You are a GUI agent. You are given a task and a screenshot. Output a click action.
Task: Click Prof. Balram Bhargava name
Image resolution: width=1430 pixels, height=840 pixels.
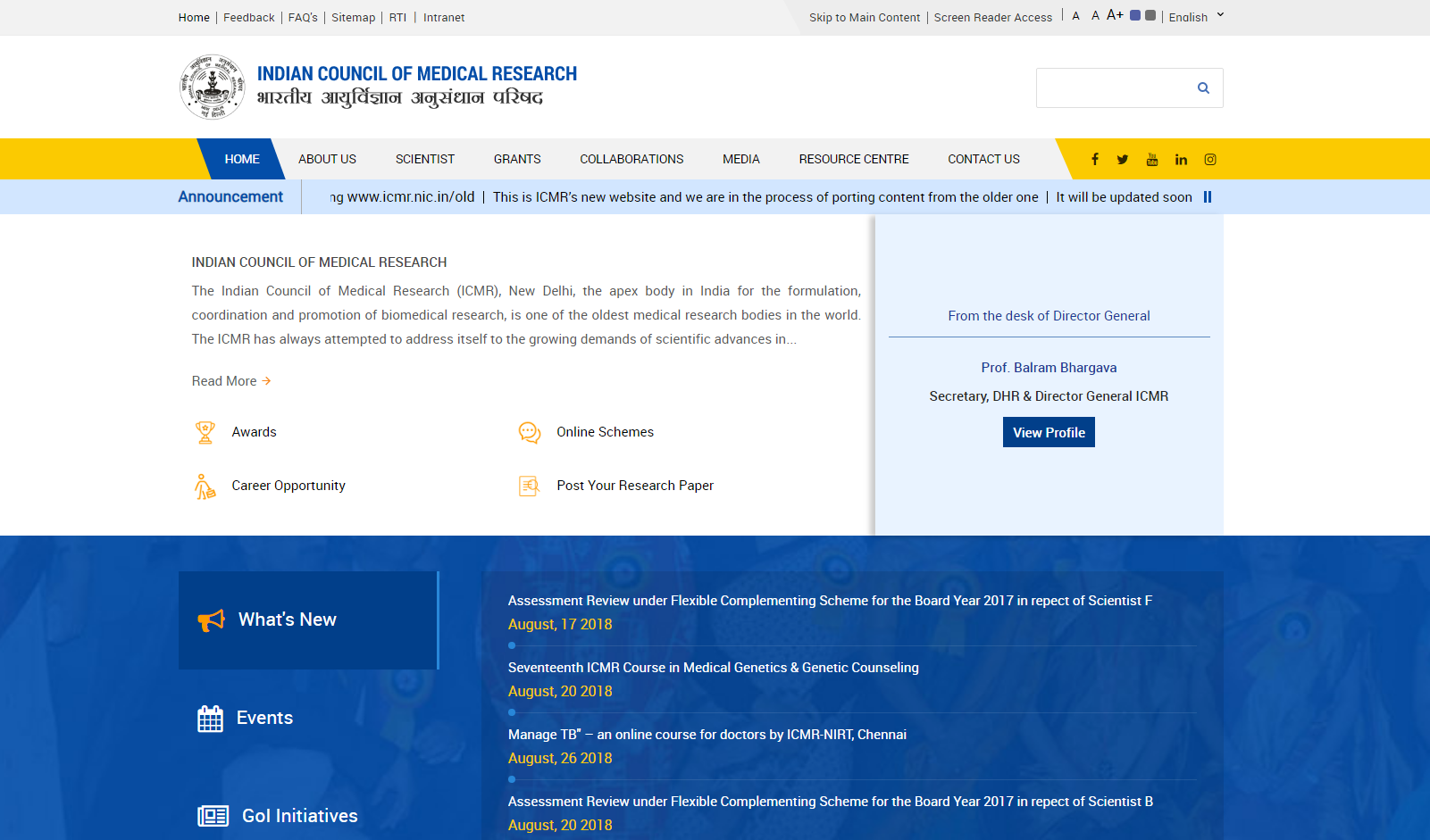1049,368
